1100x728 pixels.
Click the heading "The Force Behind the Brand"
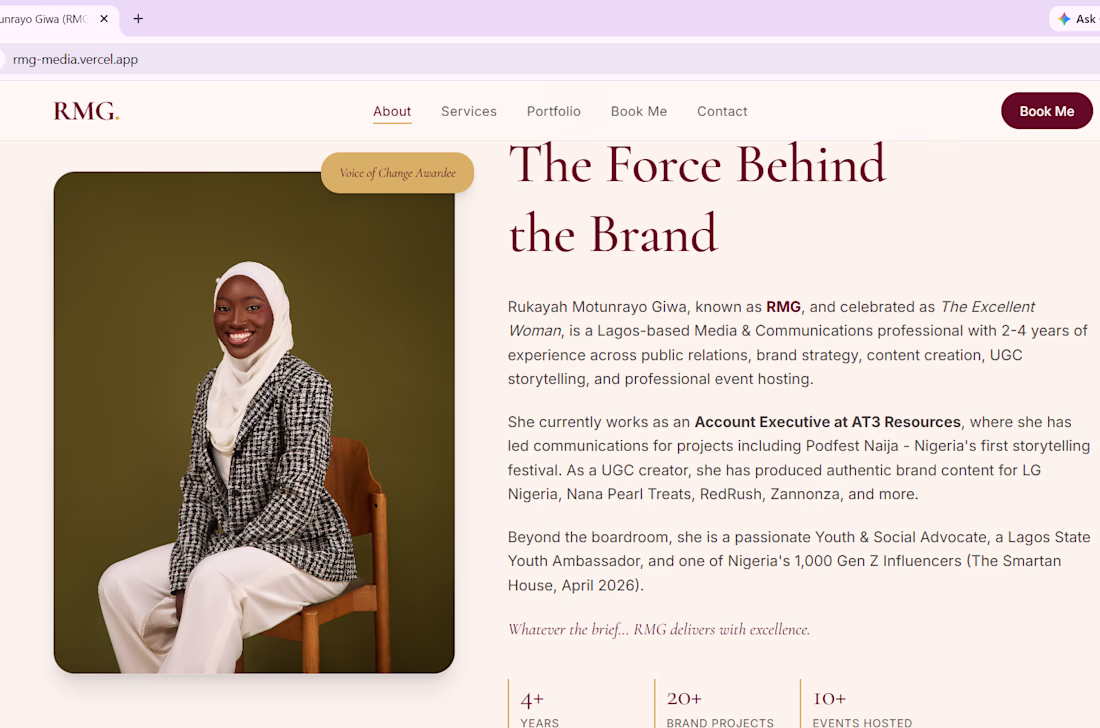point(697,198)
